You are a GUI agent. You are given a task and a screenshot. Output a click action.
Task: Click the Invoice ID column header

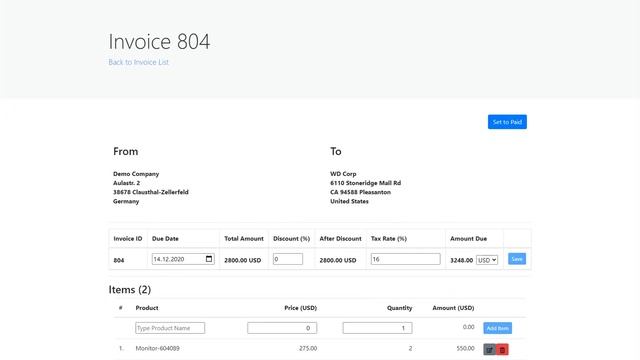(128, 238)
